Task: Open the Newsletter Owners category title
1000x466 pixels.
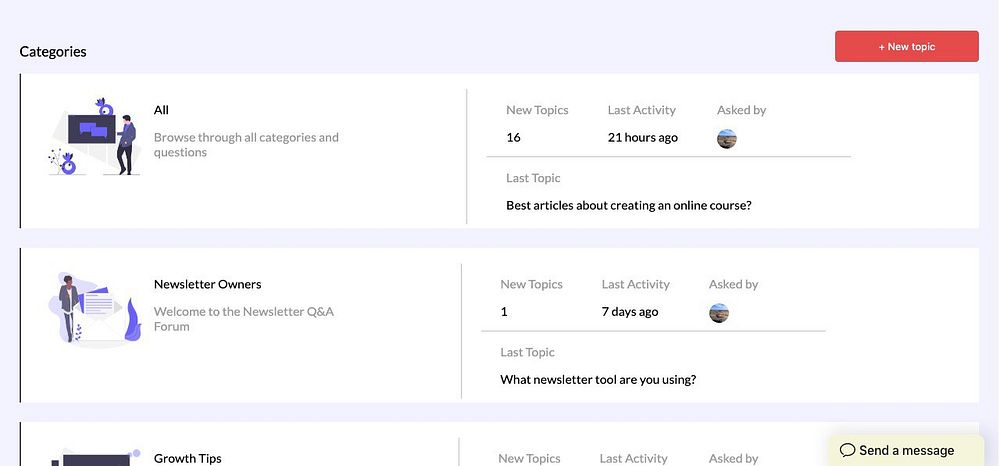Action: pos(207,285)
